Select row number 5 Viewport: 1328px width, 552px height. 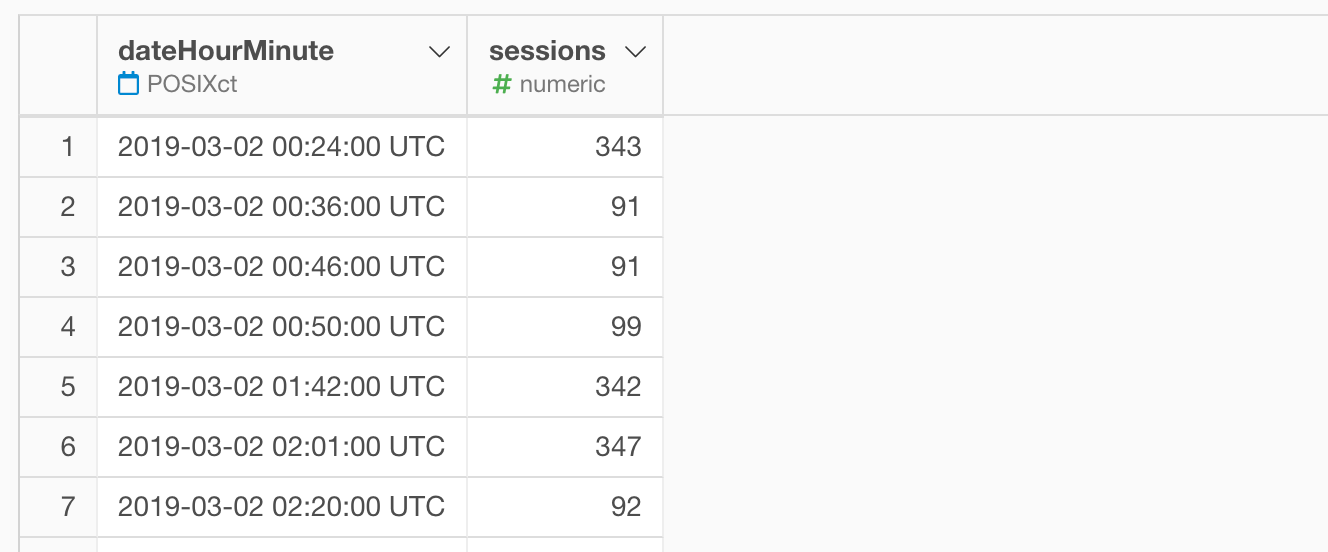(x=58, y=387)
